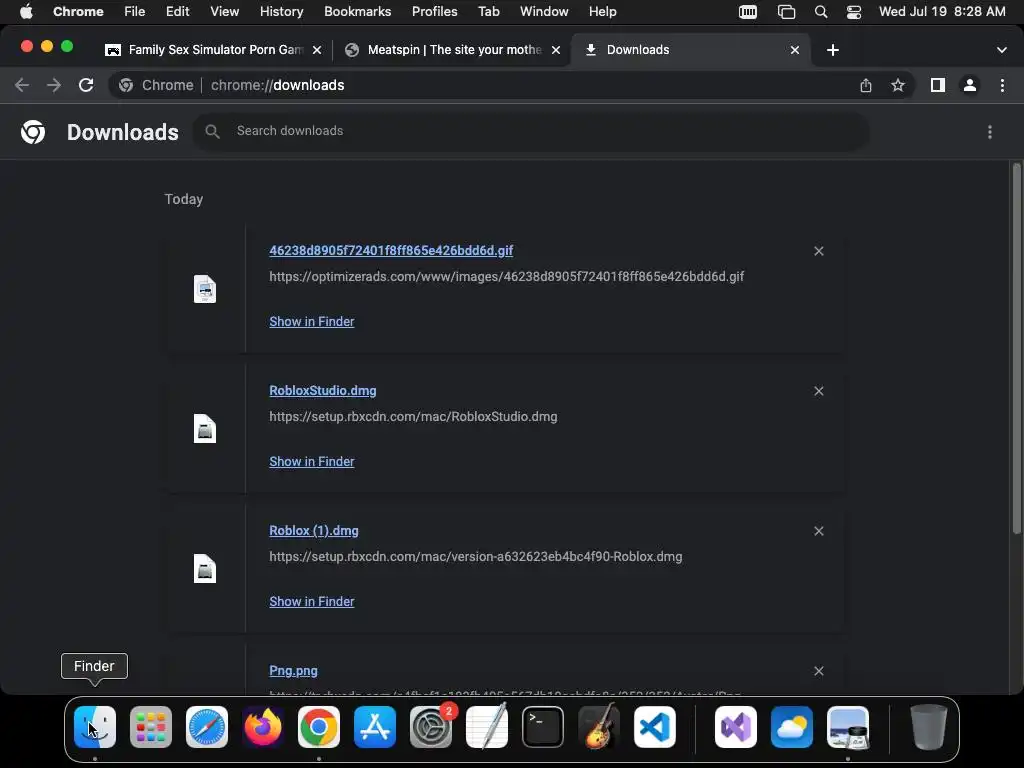Open the Chrome profile icon
This screenshot has height=768, width=1024.
coord(970,85)
